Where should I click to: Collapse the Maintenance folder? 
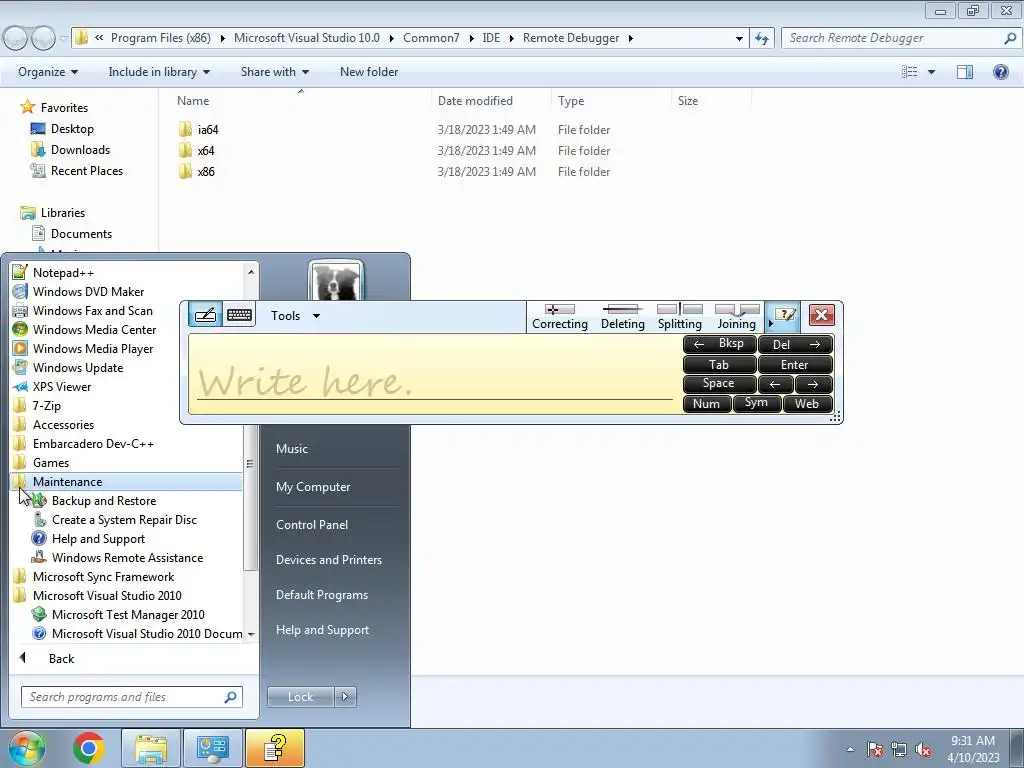tap(127, 481)
